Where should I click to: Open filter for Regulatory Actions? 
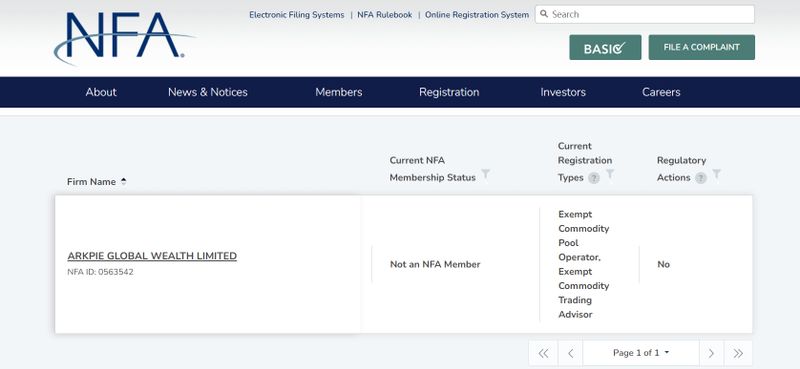(x=717, y=174)
